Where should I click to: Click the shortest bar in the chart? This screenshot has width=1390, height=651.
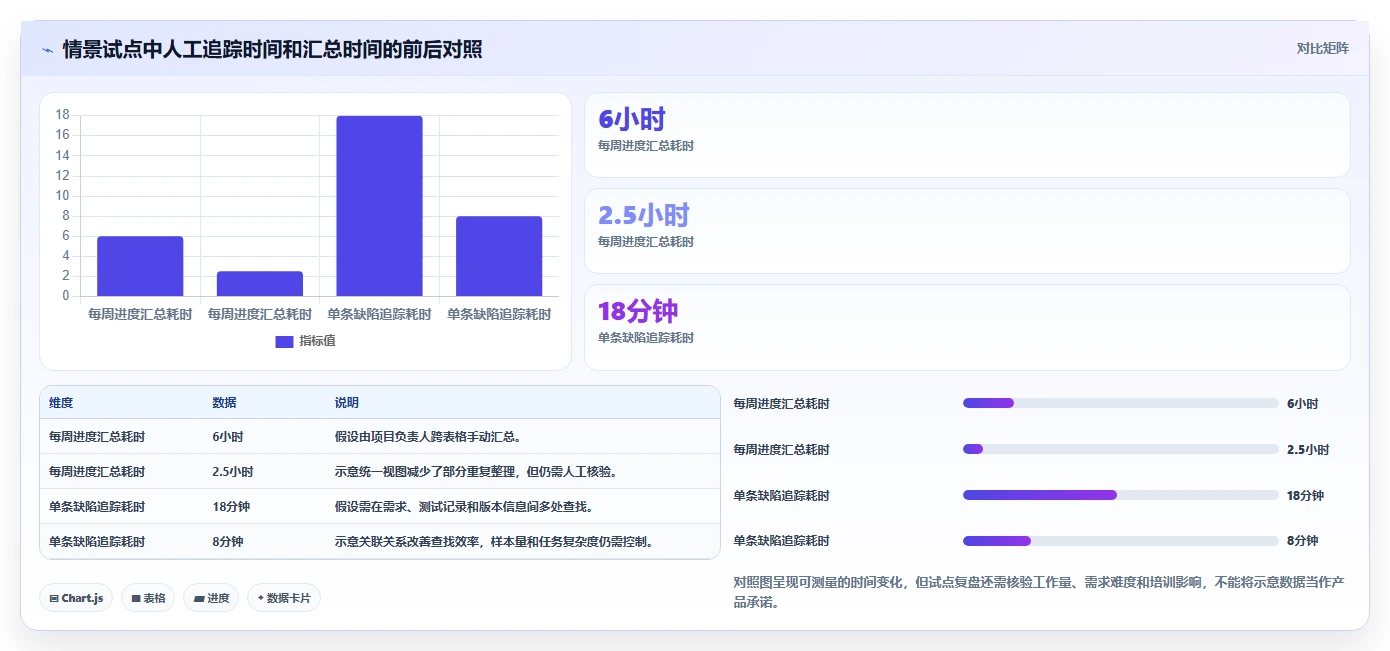[x=260, y=284]
